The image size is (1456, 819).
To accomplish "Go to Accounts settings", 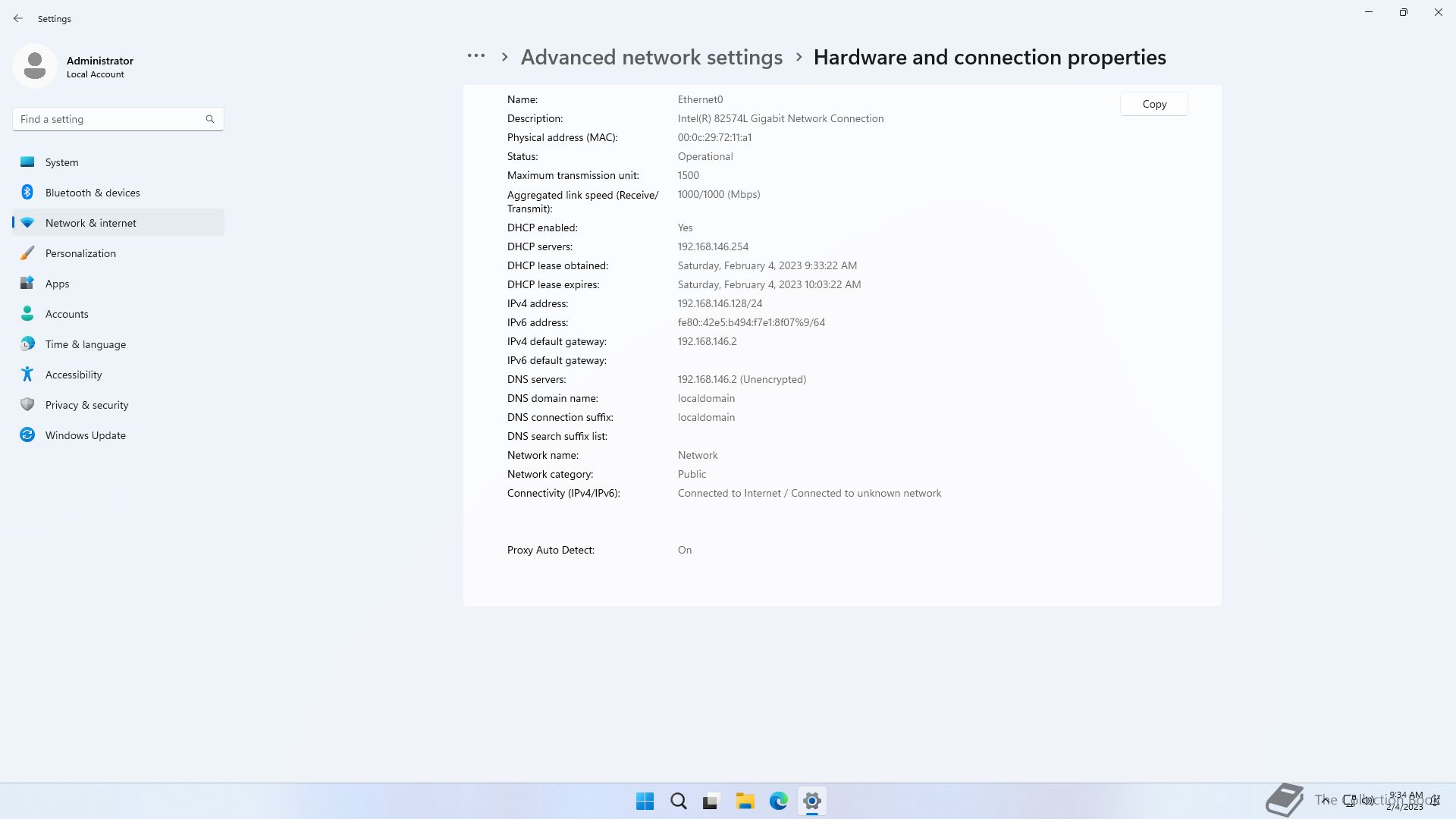I will pyautogui.click(x=67, y=314).
